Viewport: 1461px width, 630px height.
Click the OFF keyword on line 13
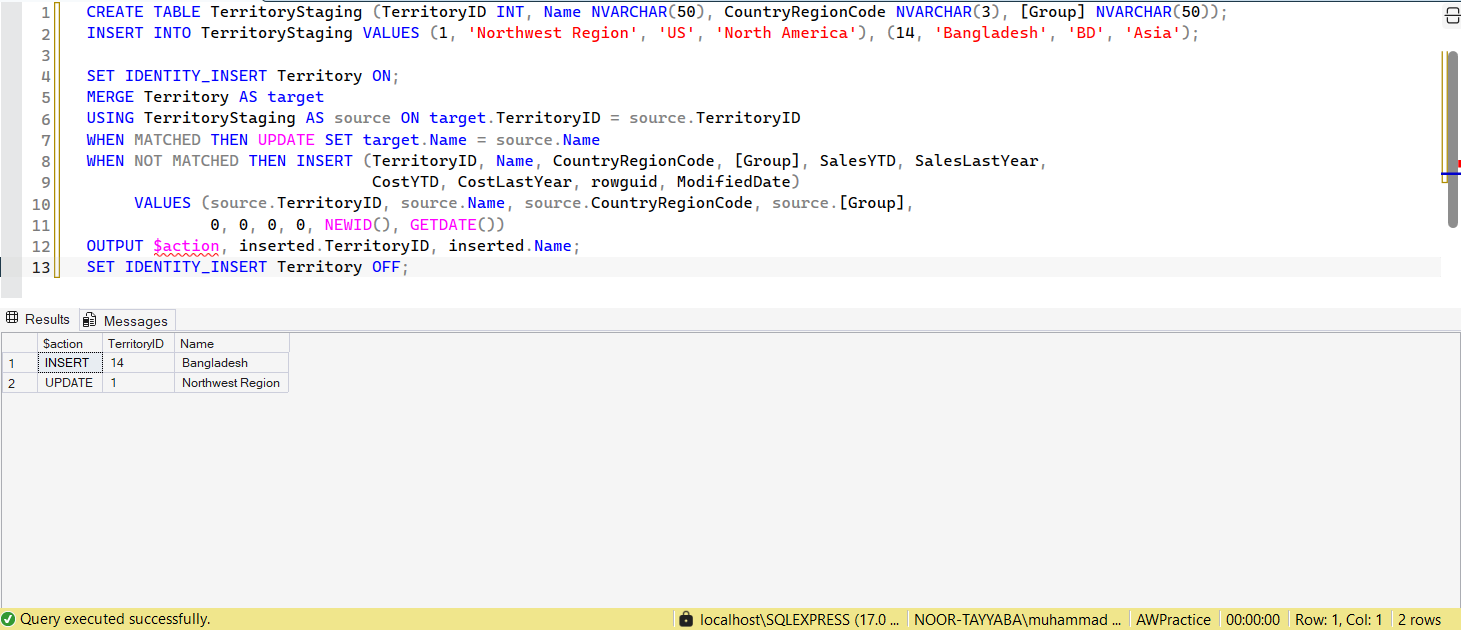pyautogui.click(x=386, y=267)
